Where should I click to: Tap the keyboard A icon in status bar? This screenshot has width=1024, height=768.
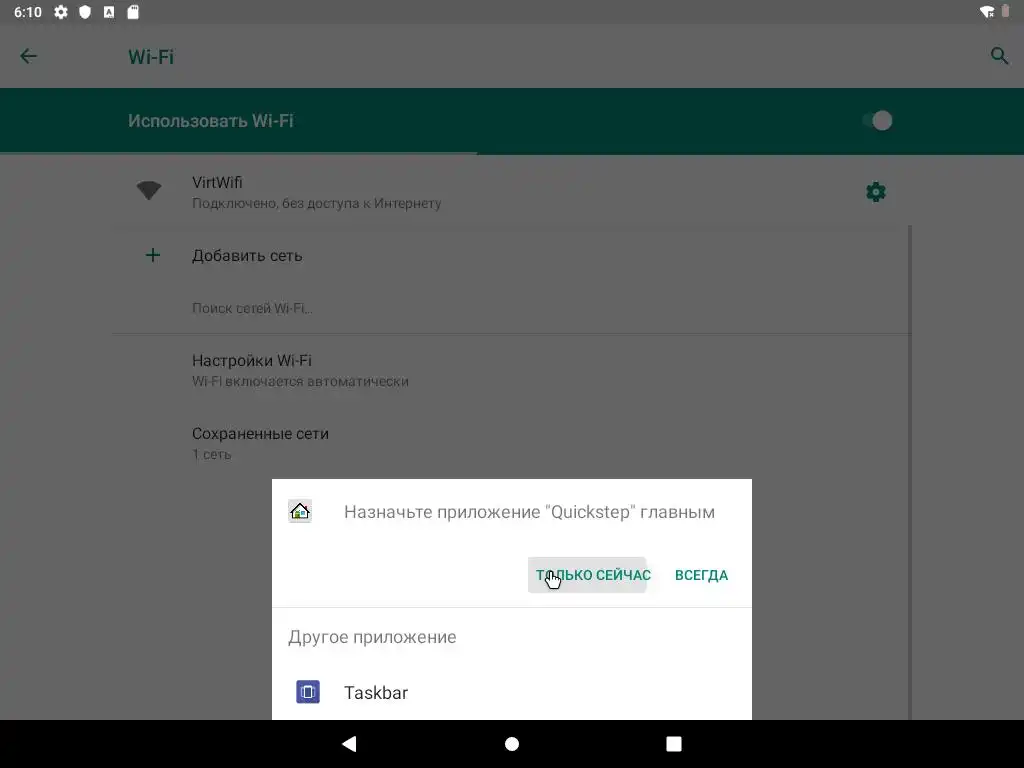[109, 12]
